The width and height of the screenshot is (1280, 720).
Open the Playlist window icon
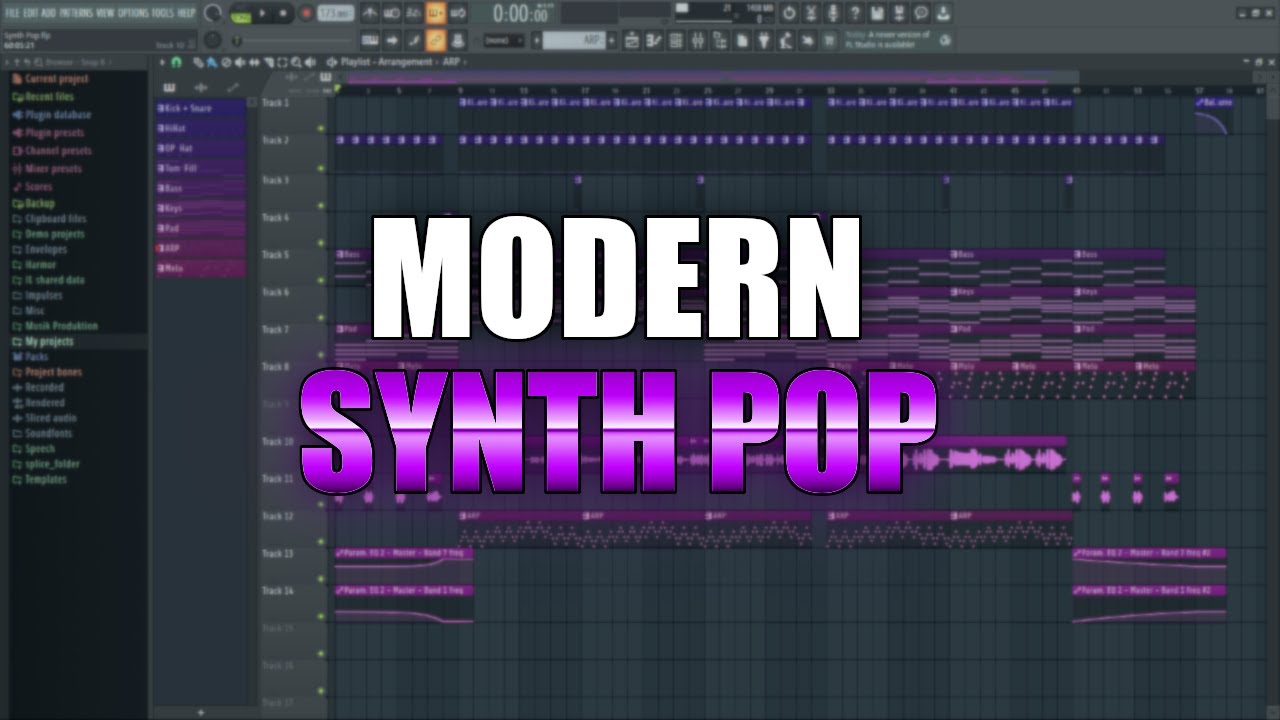(x=631, y=40)
